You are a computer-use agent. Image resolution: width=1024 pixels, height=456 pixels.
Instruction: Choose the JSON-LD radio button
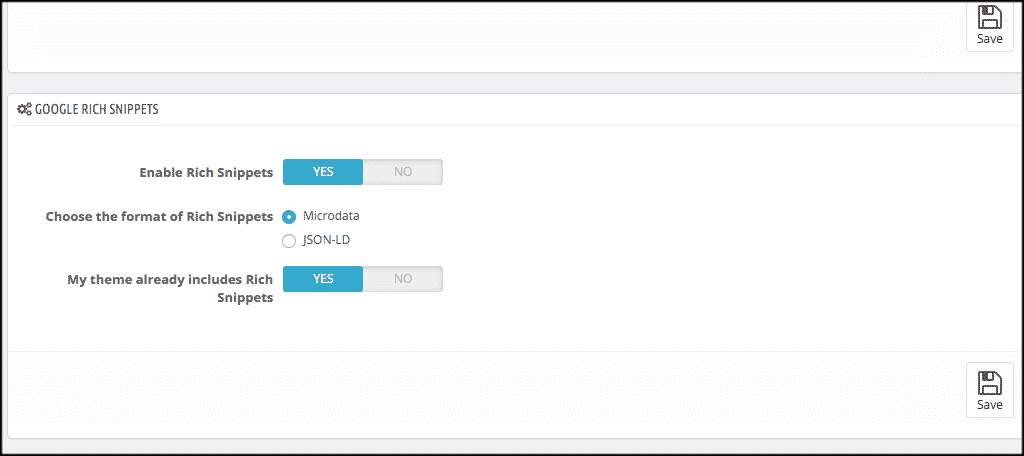pos(289,240)
